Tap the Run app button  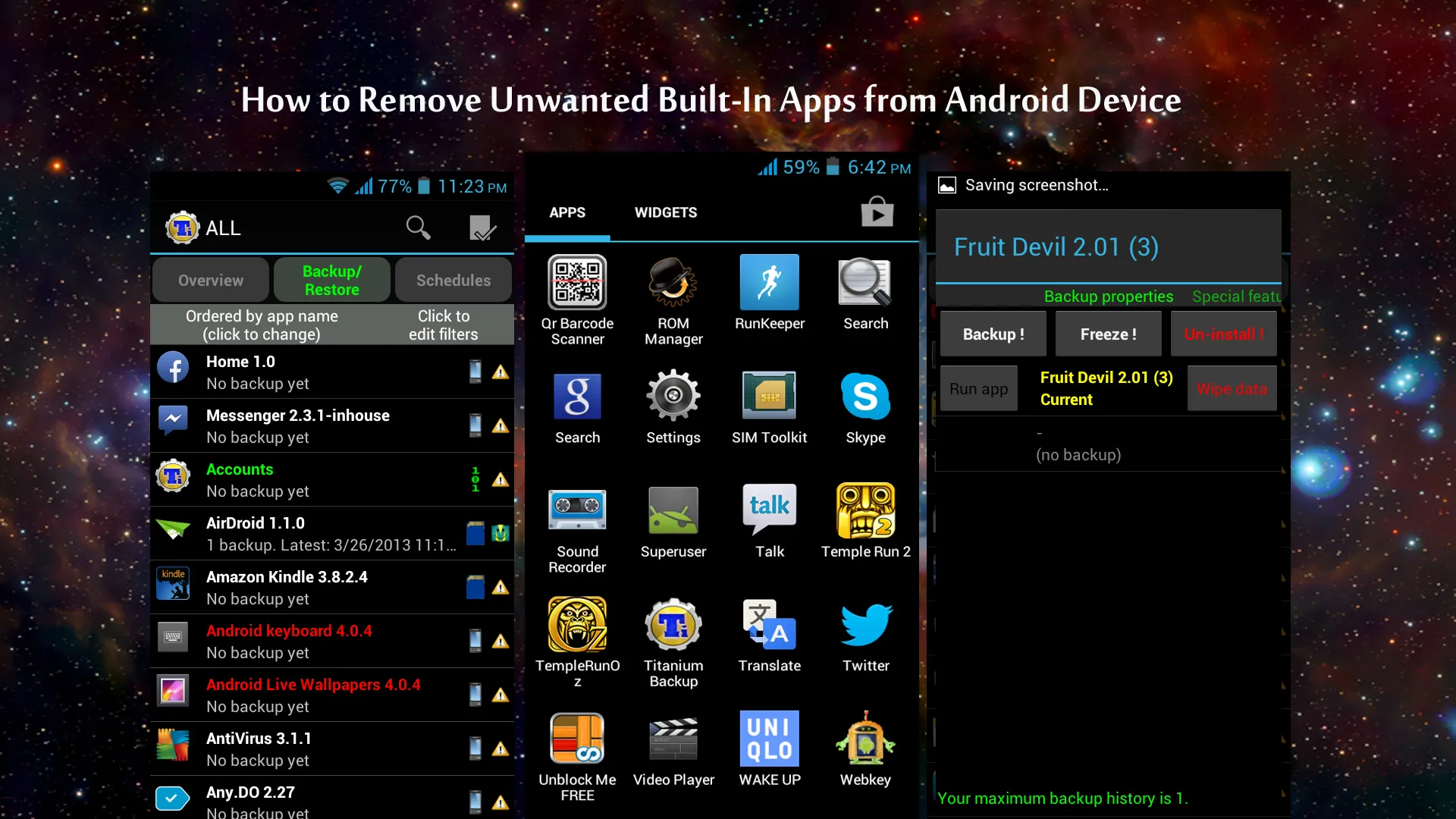979,388
